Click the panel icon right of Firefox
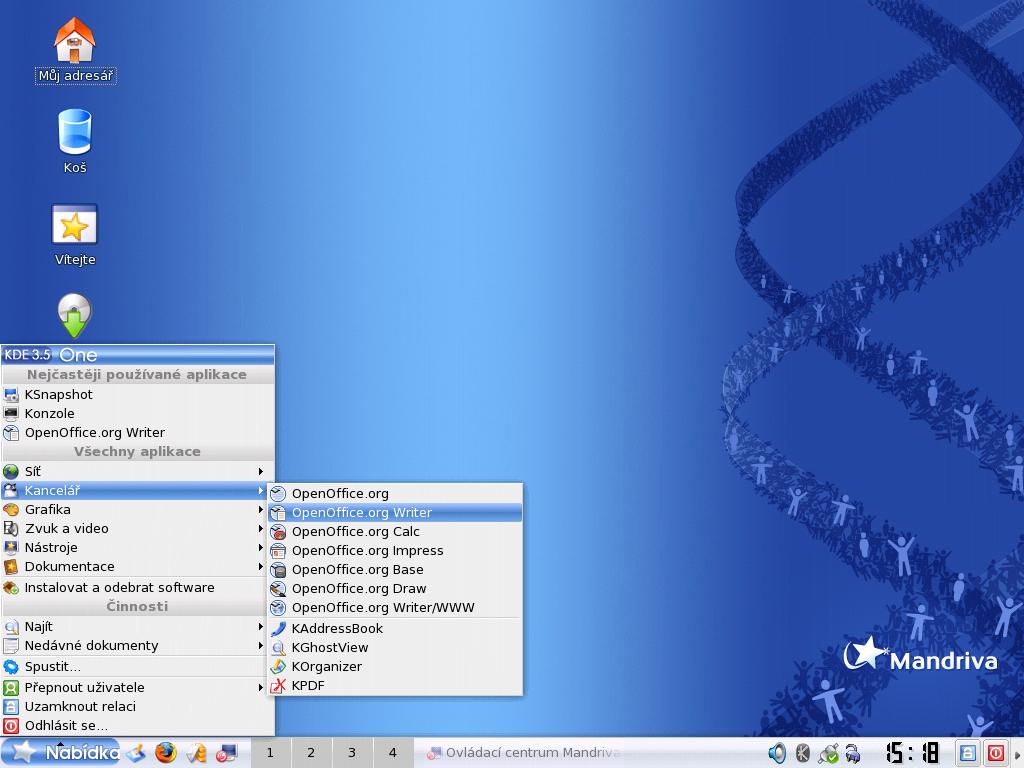This screenshot has height=768, width=1024. (196, 753)
